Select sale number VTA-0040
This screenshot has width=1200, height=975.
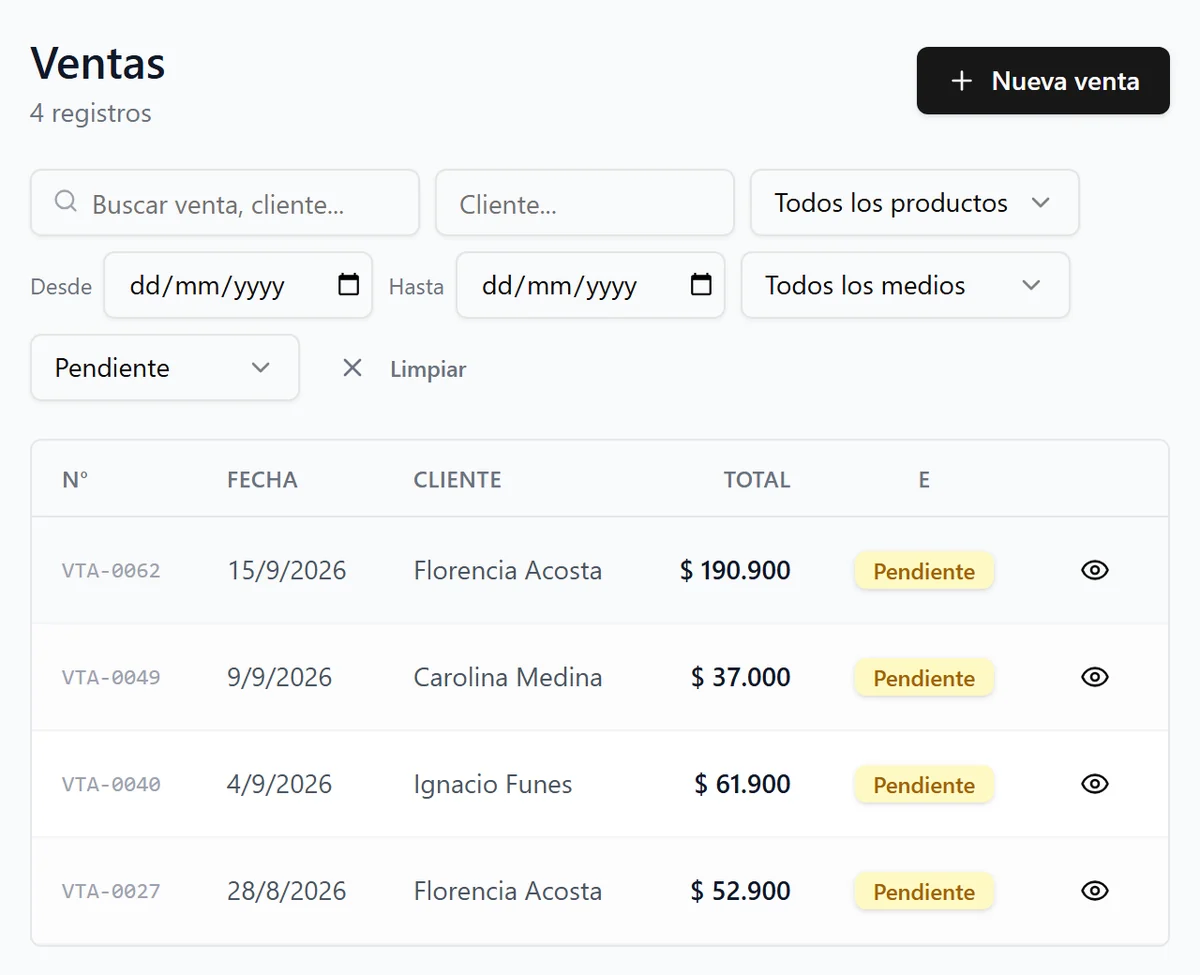coord(111,785)
